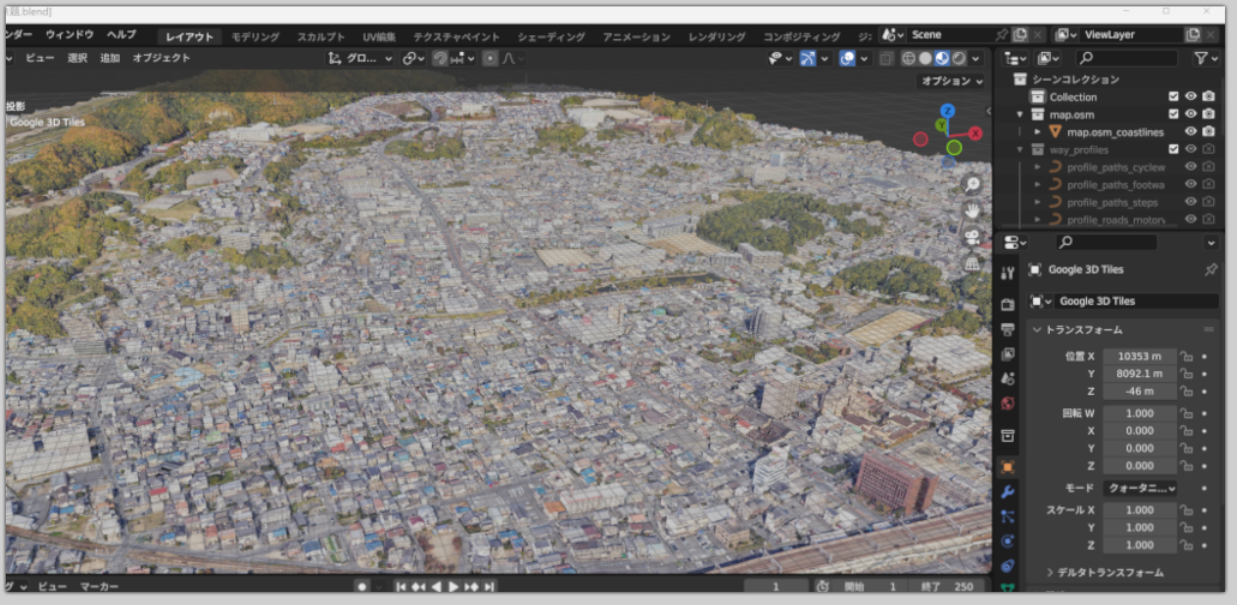Toggle the camera view icon in viewport

tap(971, 237)
